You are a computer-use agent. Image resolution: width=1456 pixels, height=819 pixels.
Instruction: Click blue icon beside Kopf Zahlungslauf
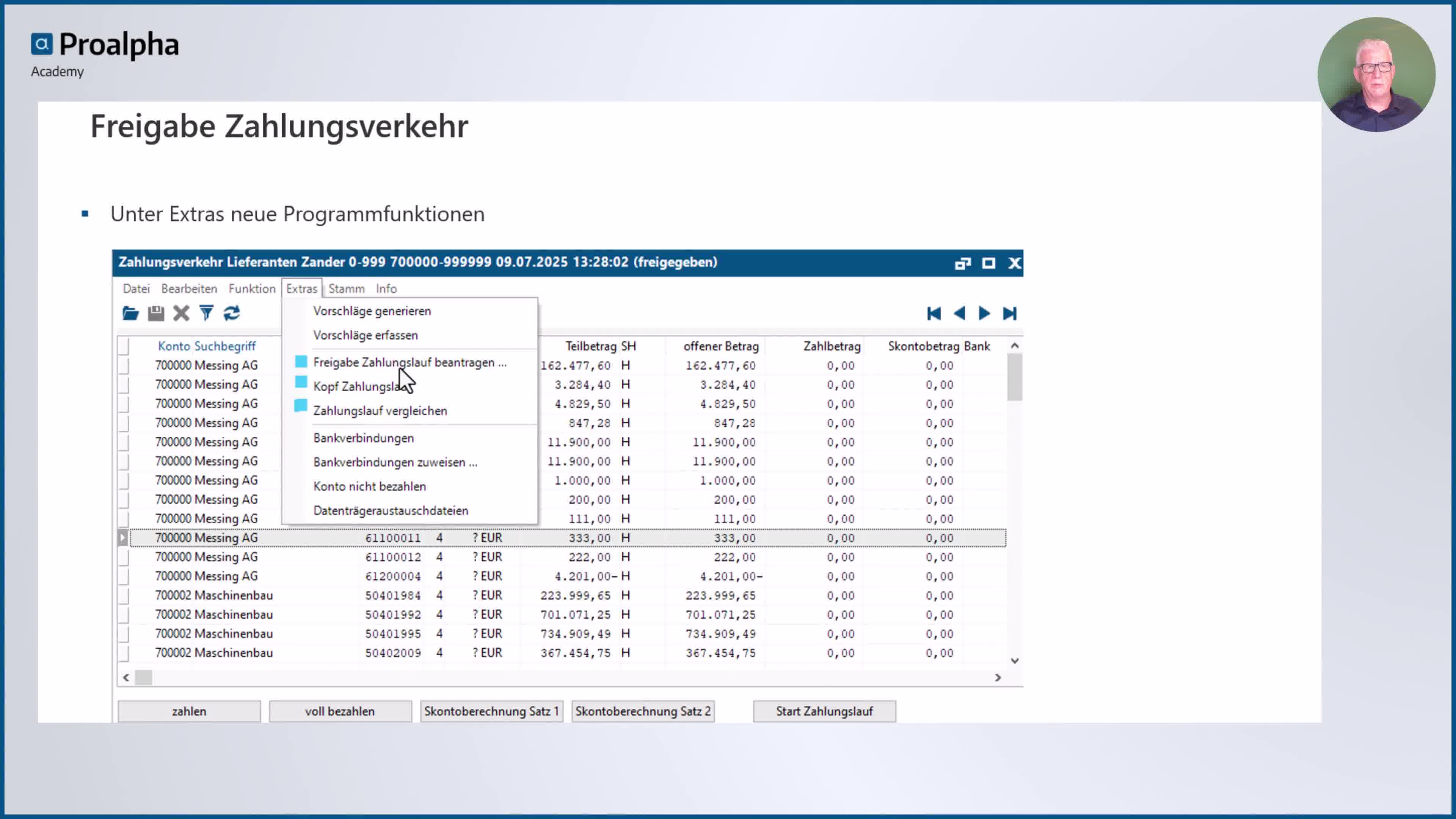tap(301, 382)
